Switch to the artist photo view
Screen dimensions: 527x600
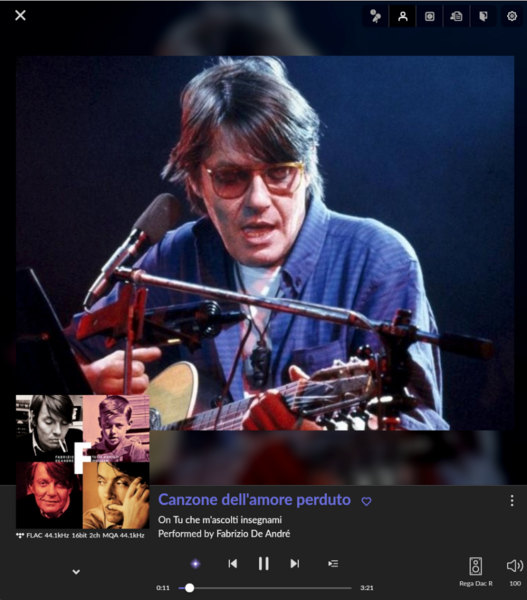[x=403, y=16]
